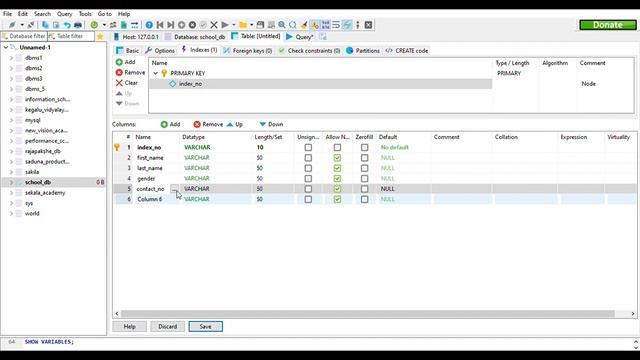640x360 pixels.
Task: Uncheck Allow NULL for last_name
Action: pyautogui.click(x=337, y=168)
